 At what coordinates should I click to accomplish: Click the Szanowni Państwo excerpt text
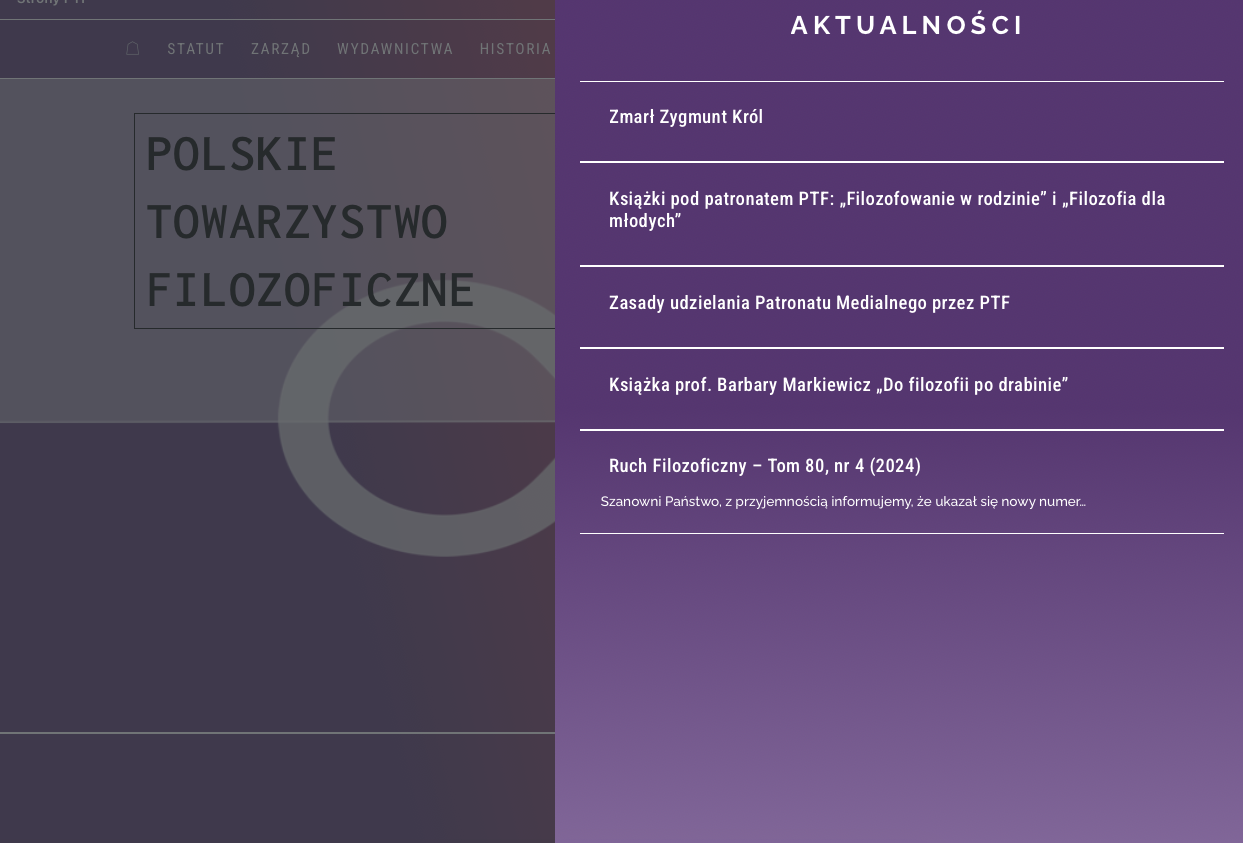click(x=842, y=502)
